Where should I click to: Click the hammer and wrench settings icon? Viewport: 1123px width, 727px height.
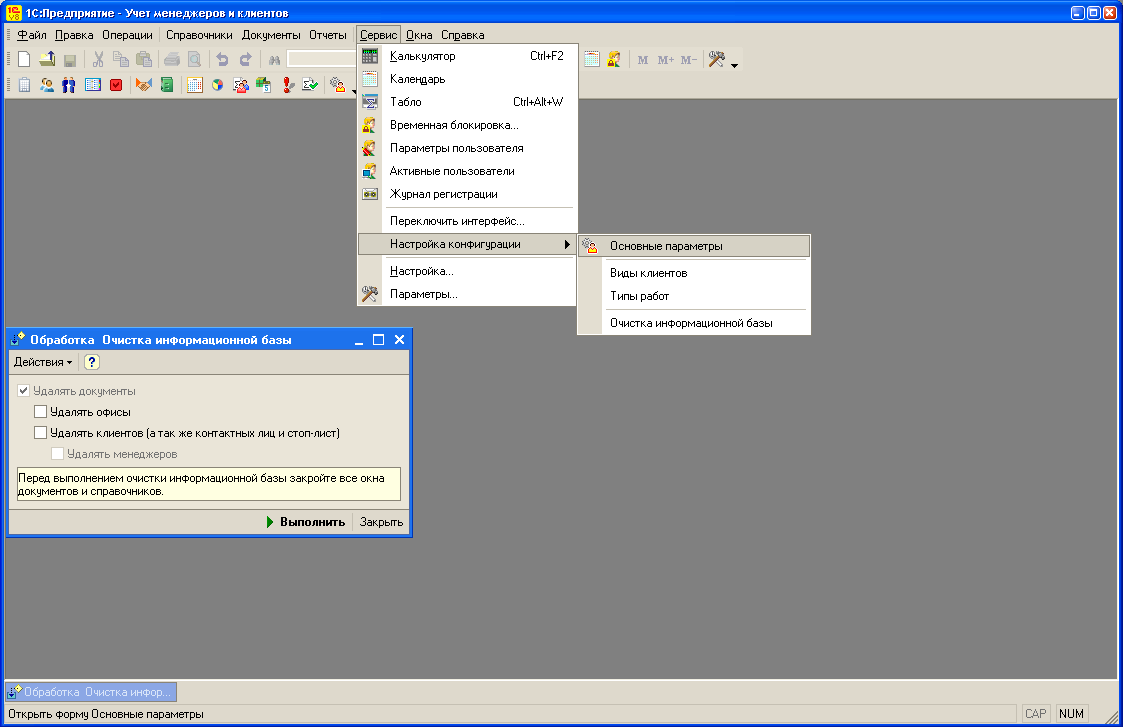point(716,59)
